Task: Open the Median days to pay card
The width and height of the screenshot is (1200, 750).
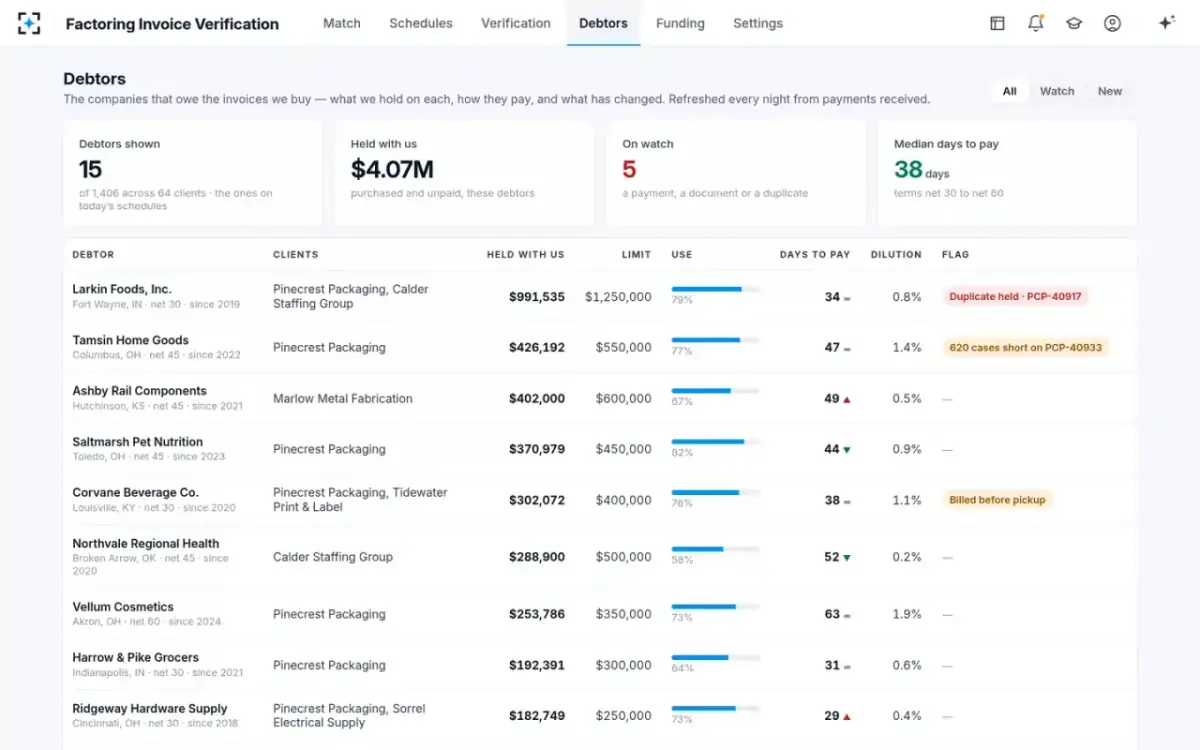Action: click(1007, 174)
